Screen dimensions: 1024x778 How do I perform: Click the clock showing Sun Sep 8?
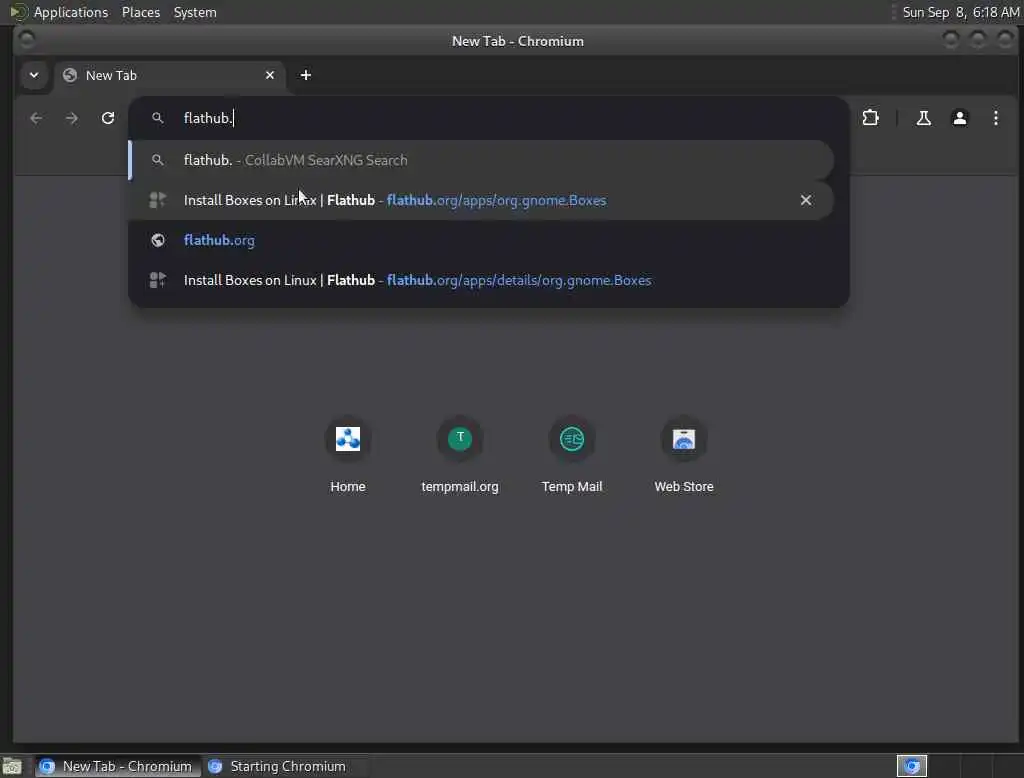pos(960,12)
